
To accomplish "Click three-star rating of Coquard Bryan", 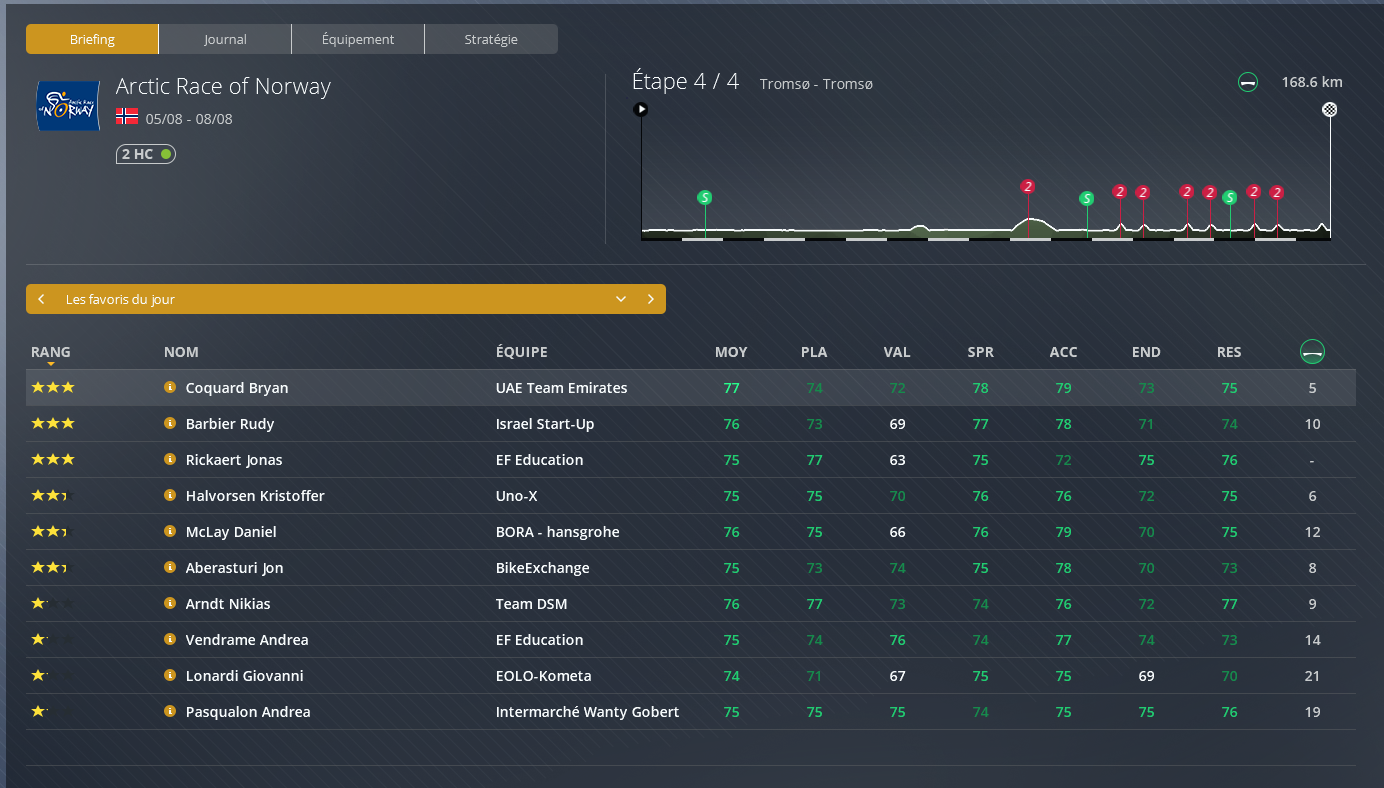I will pyautogui.click(x=53, y=388).
